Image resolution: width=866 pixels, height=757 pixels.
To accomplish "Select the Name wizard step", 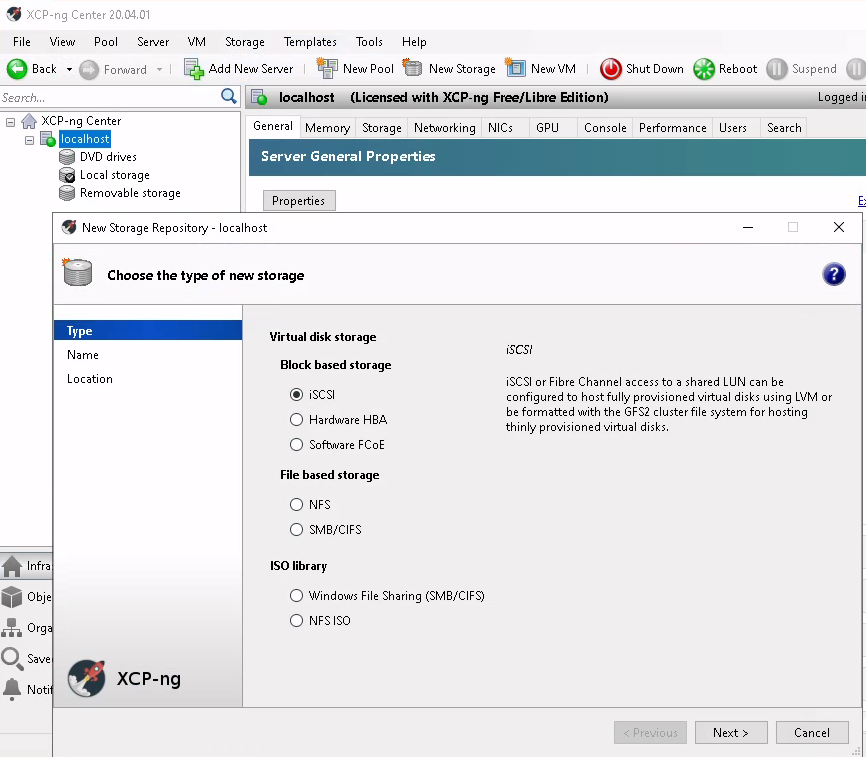I will click(x=148, y=355).
